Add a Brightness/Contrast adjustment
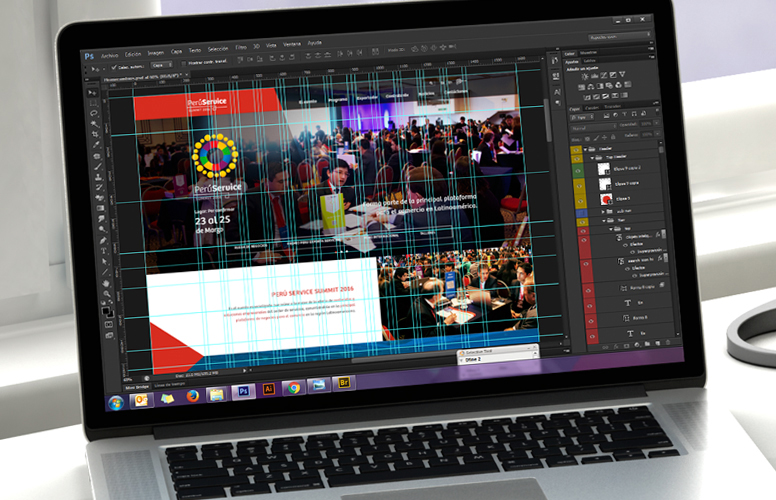The height and width of the screenshot is (500, 776). pos(585,76)
